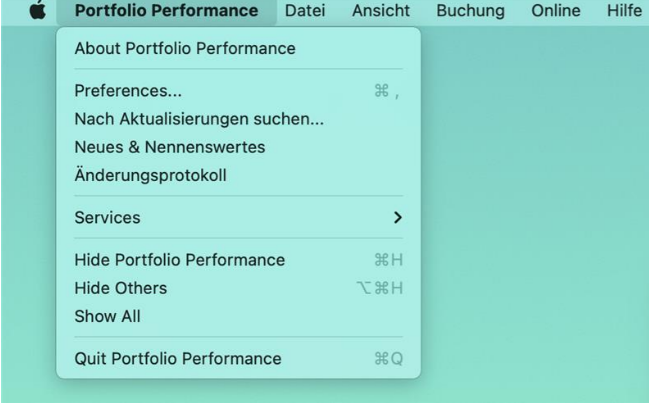Screen dimensions: 649x403
Task: Select About Portfolio Performance
Action: pyautogui.click(x=238, y=48)
